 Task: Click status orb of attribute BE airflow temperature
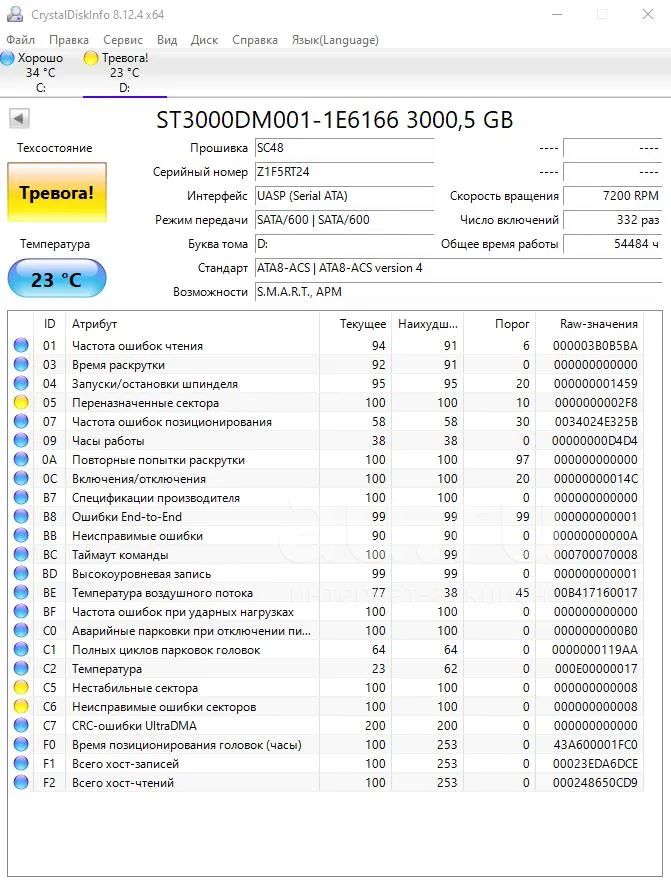pyautogui.click(x=21, y=592)
